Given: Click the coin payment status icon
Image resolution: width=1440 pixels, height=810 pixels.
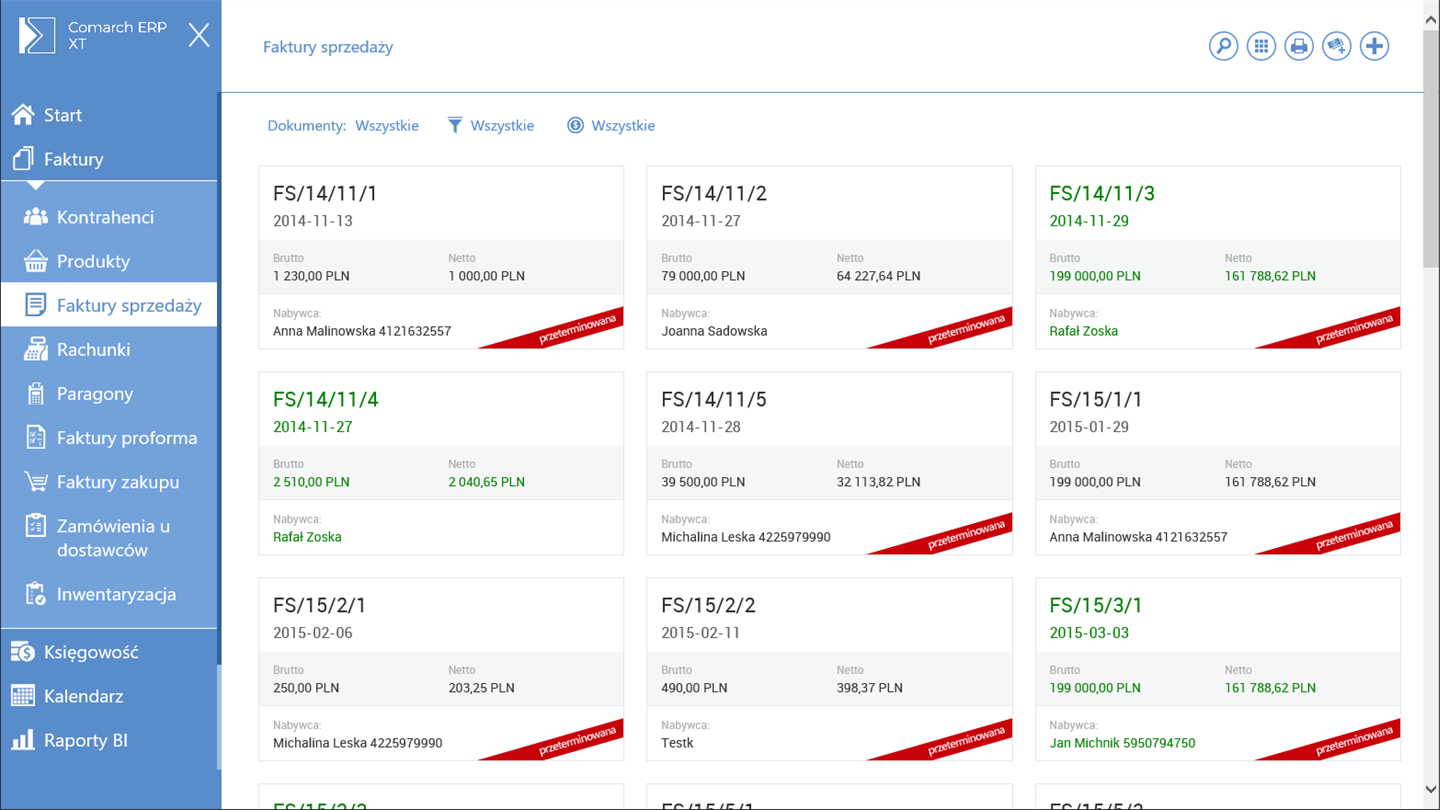Looking at the screenshot, I should (575, 125).
